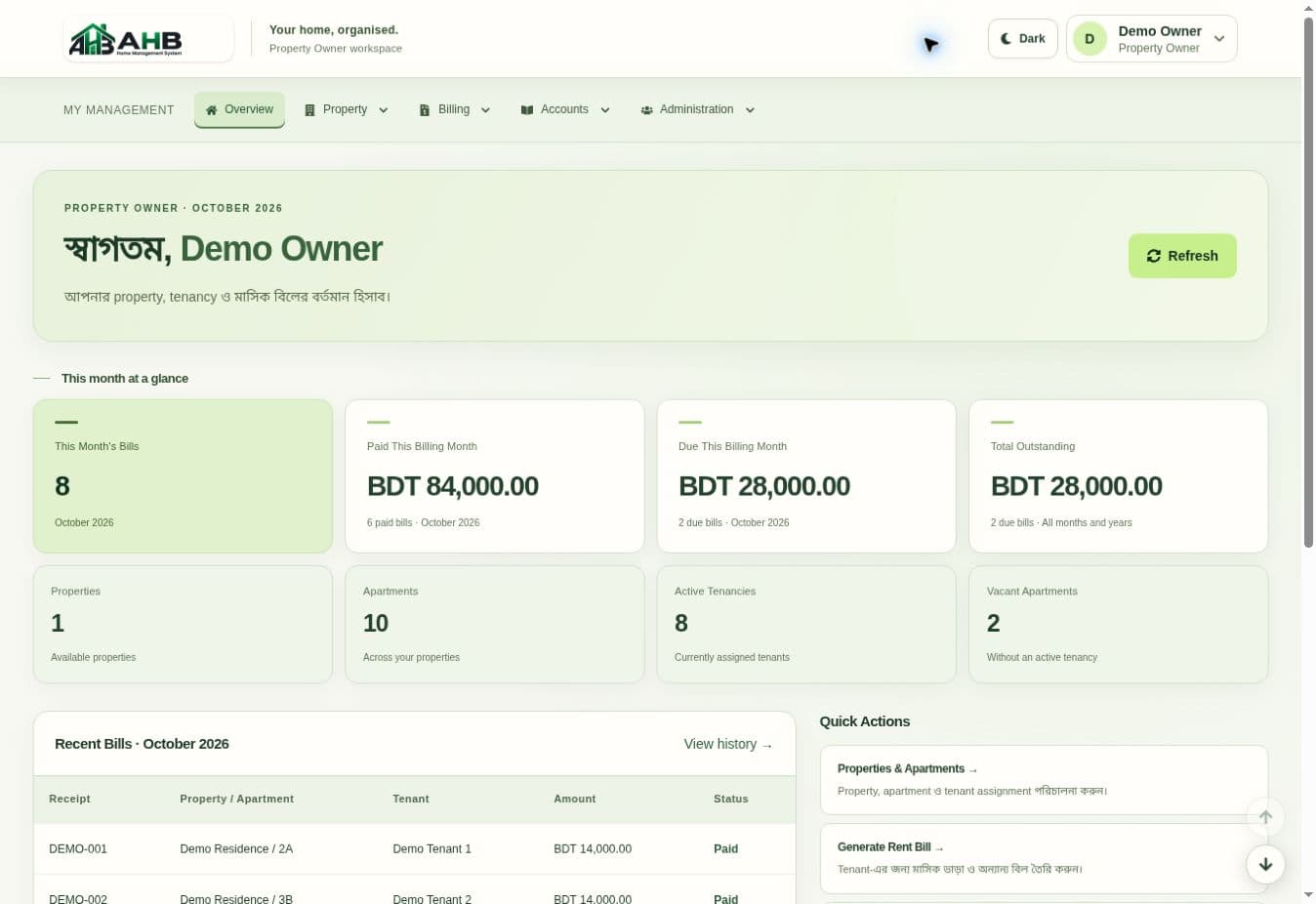Viewport: 1316px width, 904px height.
Task: Click the Active Tenancies card
Action: [806, 625]
